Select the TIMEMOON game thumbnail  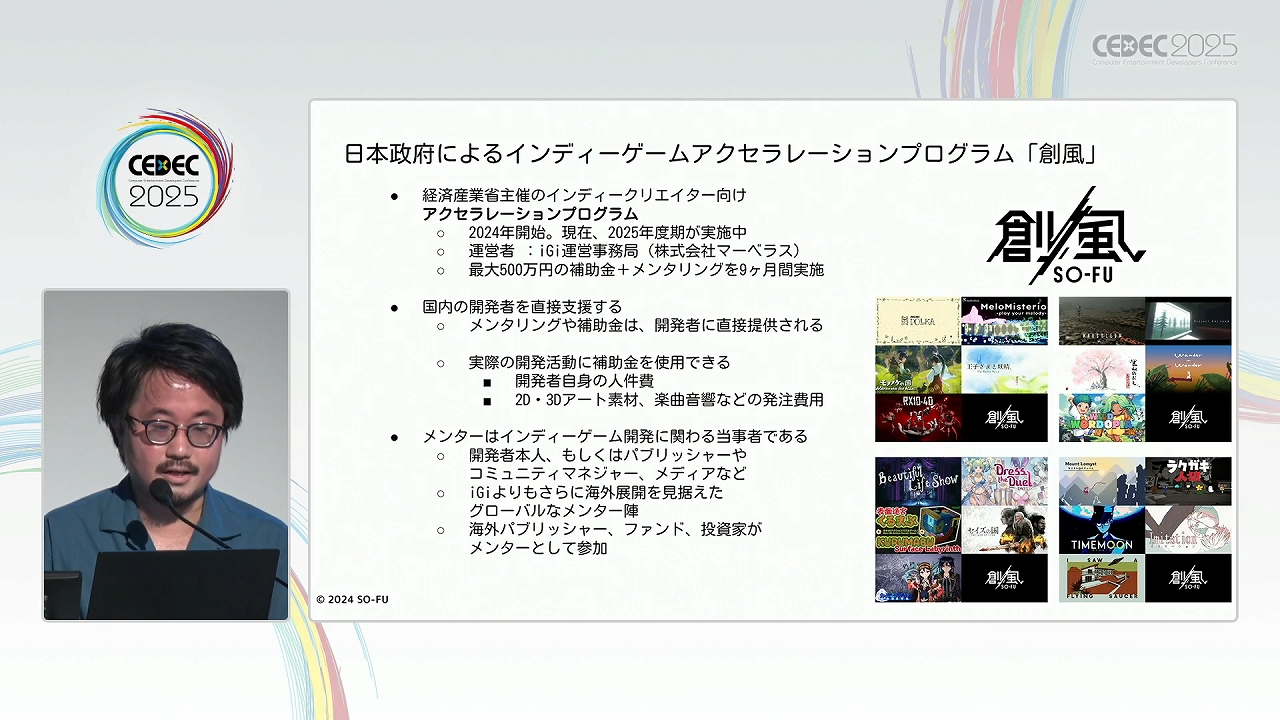point(1101,530)
